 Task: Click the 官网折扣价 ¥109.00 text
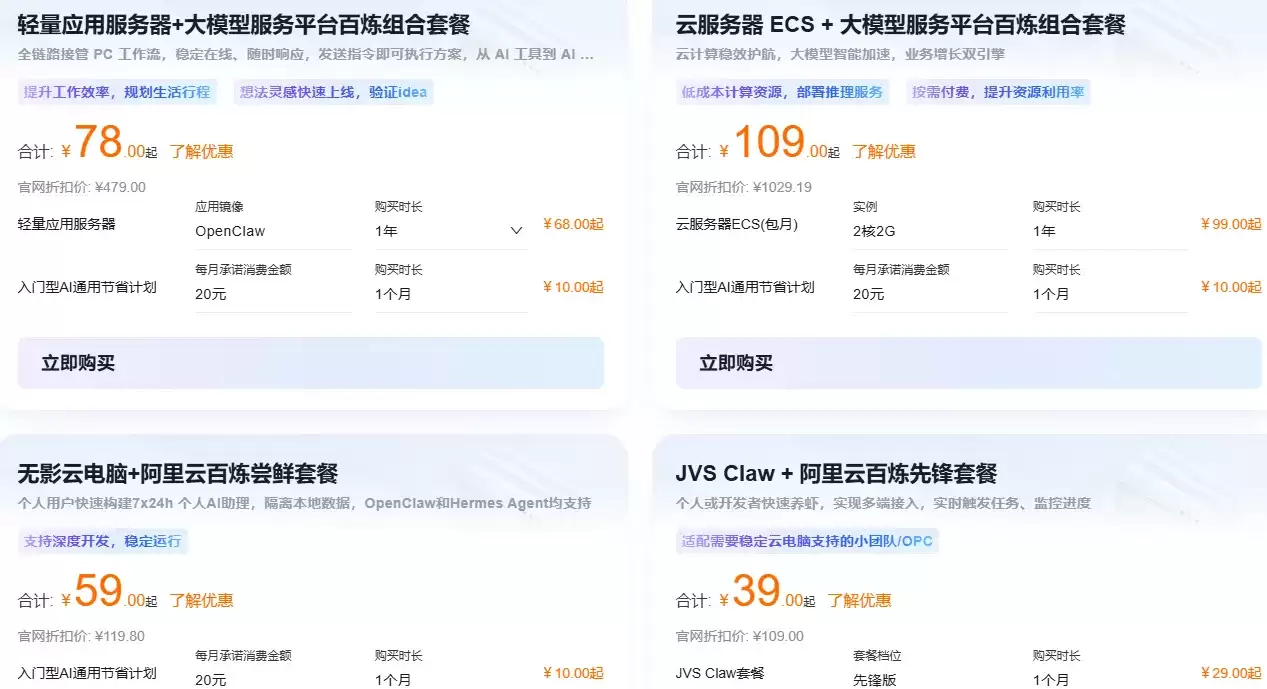click(x=740, y=636)
